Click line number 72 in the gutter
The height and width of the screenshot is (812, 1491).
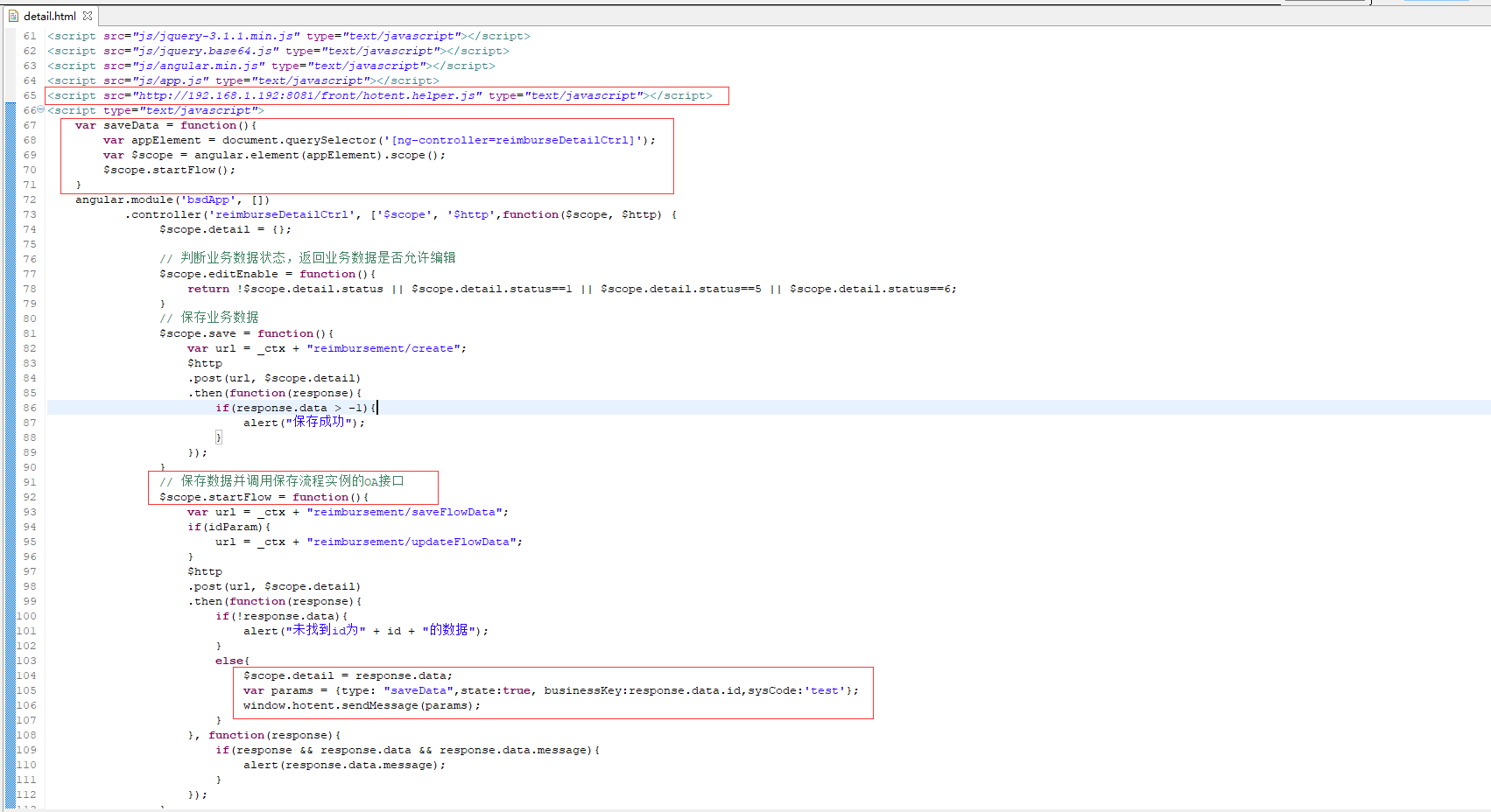(30, 199)
